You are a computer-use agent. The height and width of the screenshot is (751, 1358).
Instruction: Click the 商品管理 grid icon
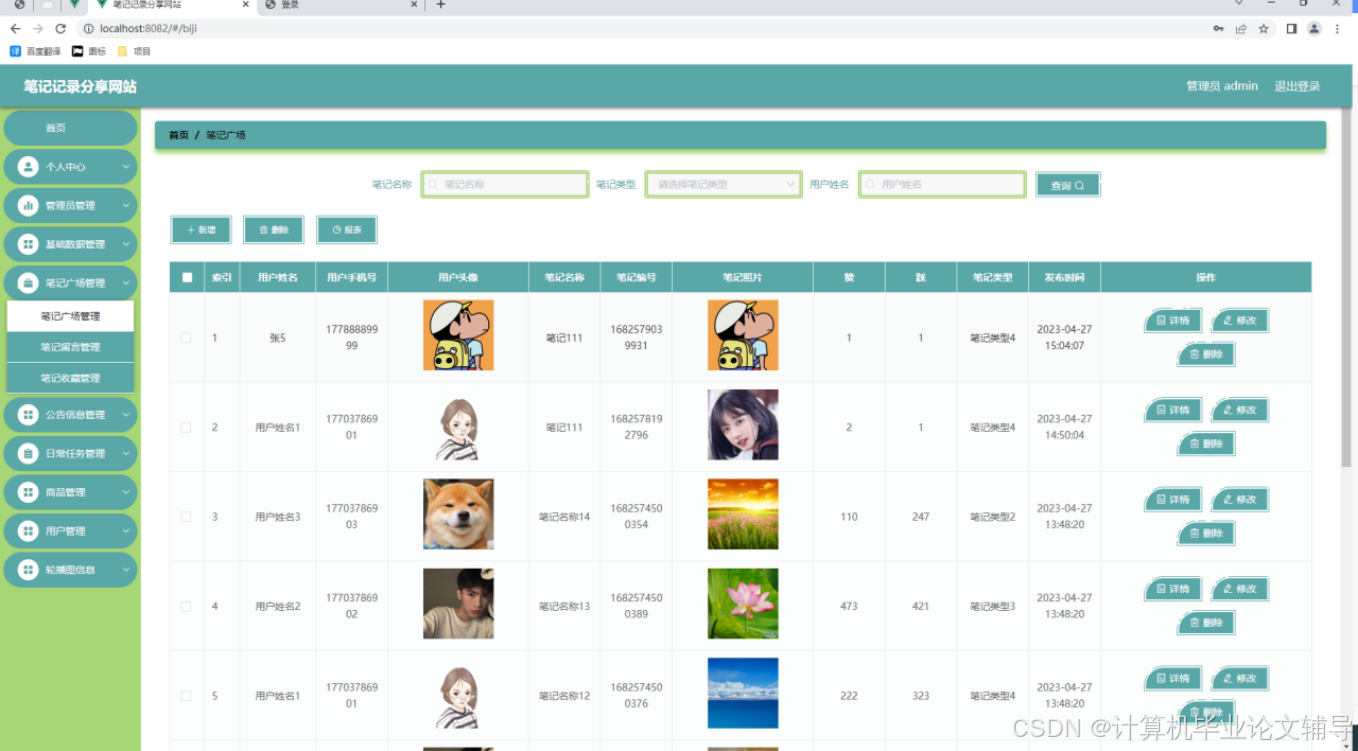point(28,492)
